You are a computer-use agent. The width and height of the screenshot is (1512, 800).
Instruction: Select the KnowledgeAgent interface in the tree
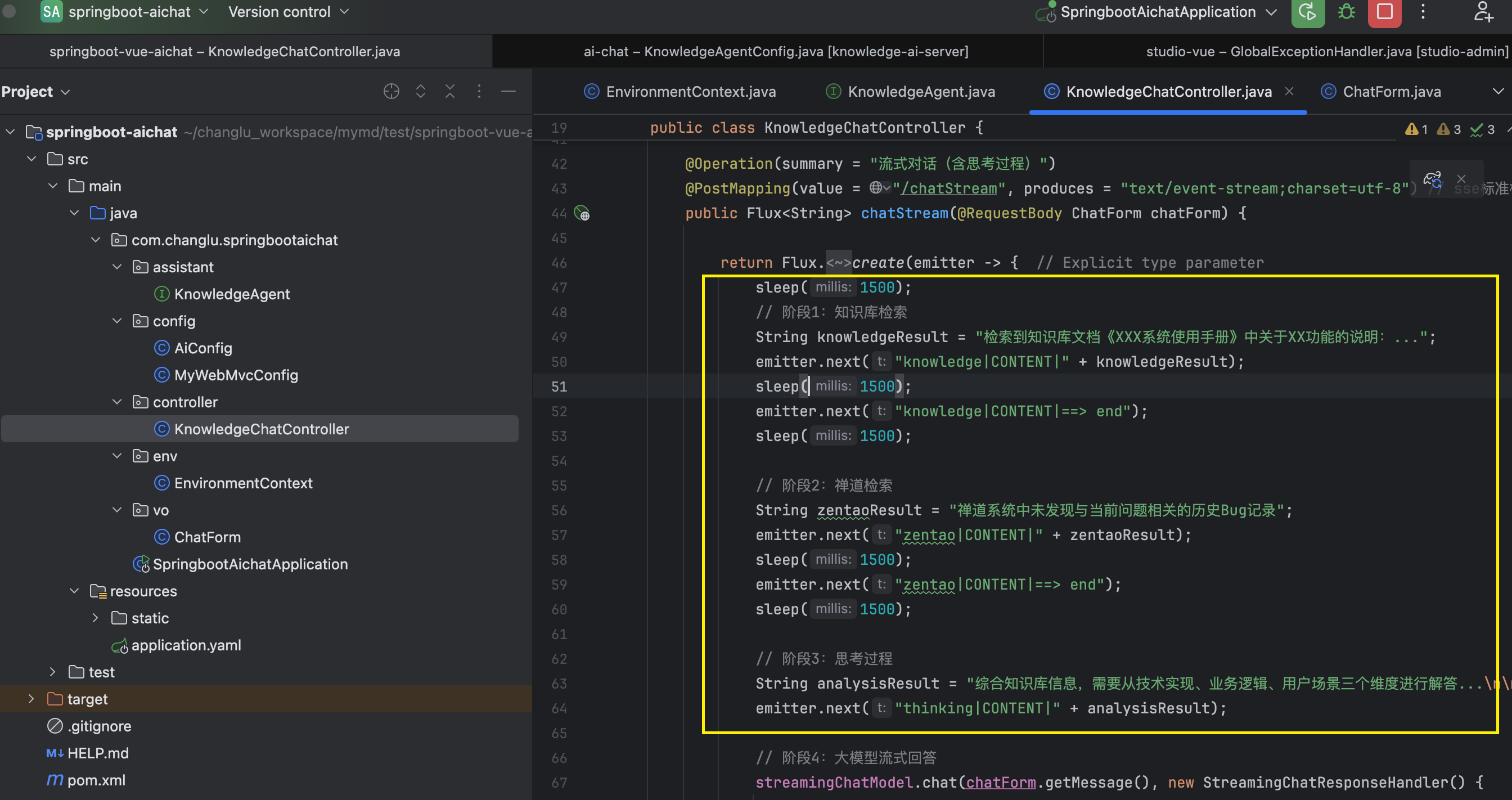[232, 294]
